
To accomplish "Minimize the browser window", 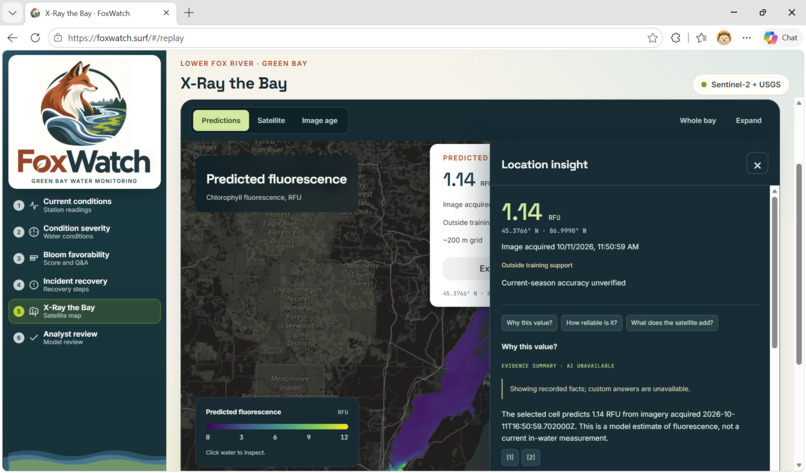I will (734, 12).
